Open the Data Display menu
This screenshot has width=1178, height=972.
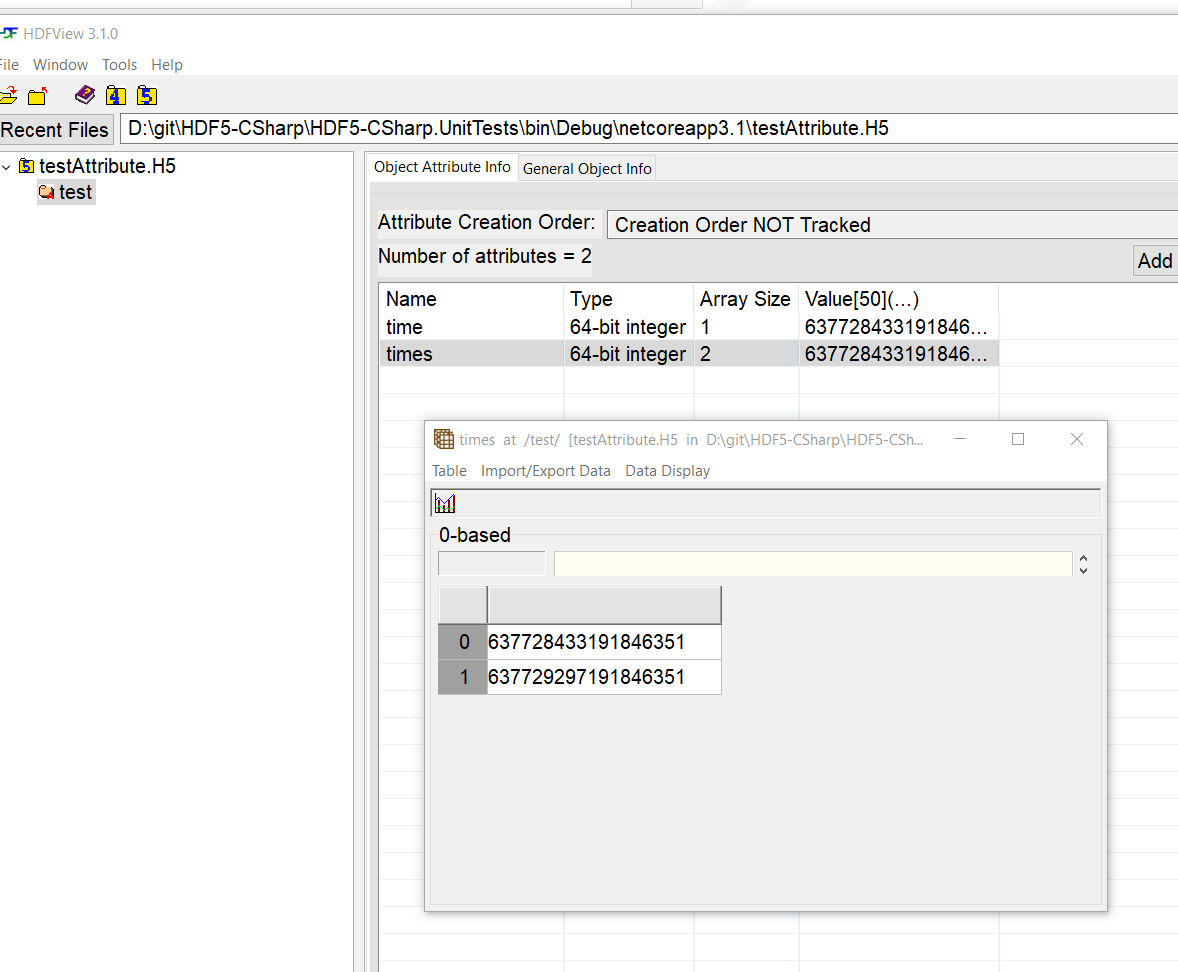(667, 470)
